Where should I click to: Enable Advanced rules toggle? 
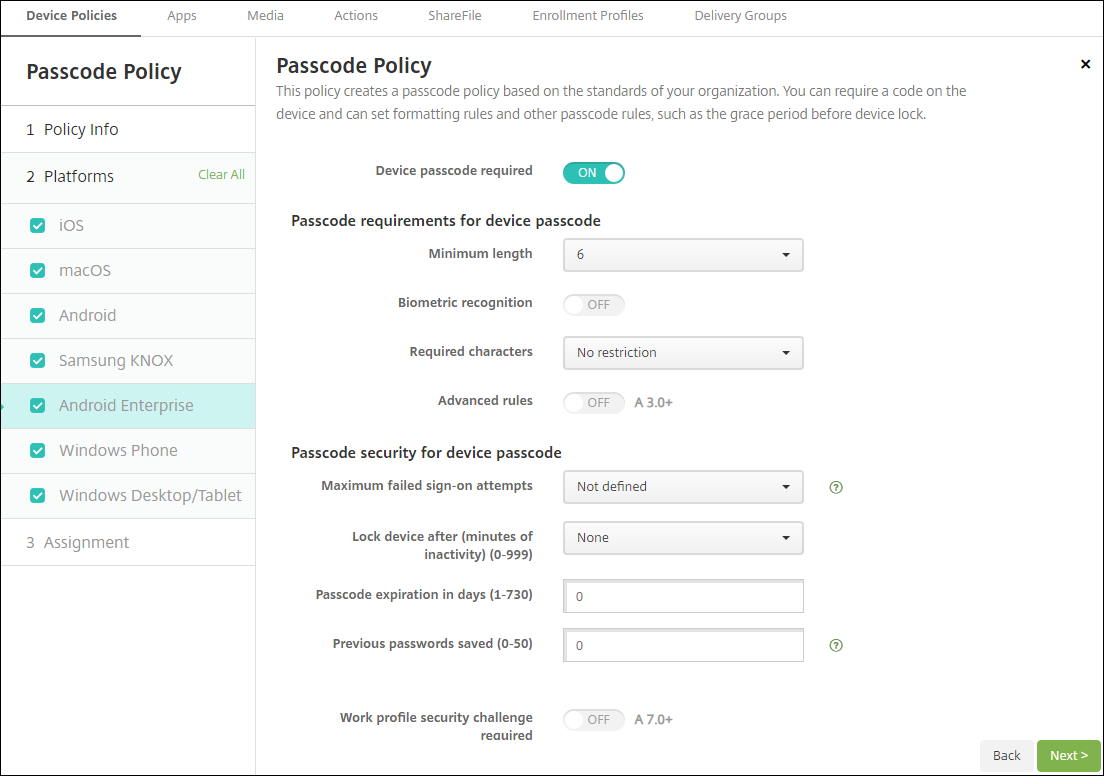pos(594,403)
